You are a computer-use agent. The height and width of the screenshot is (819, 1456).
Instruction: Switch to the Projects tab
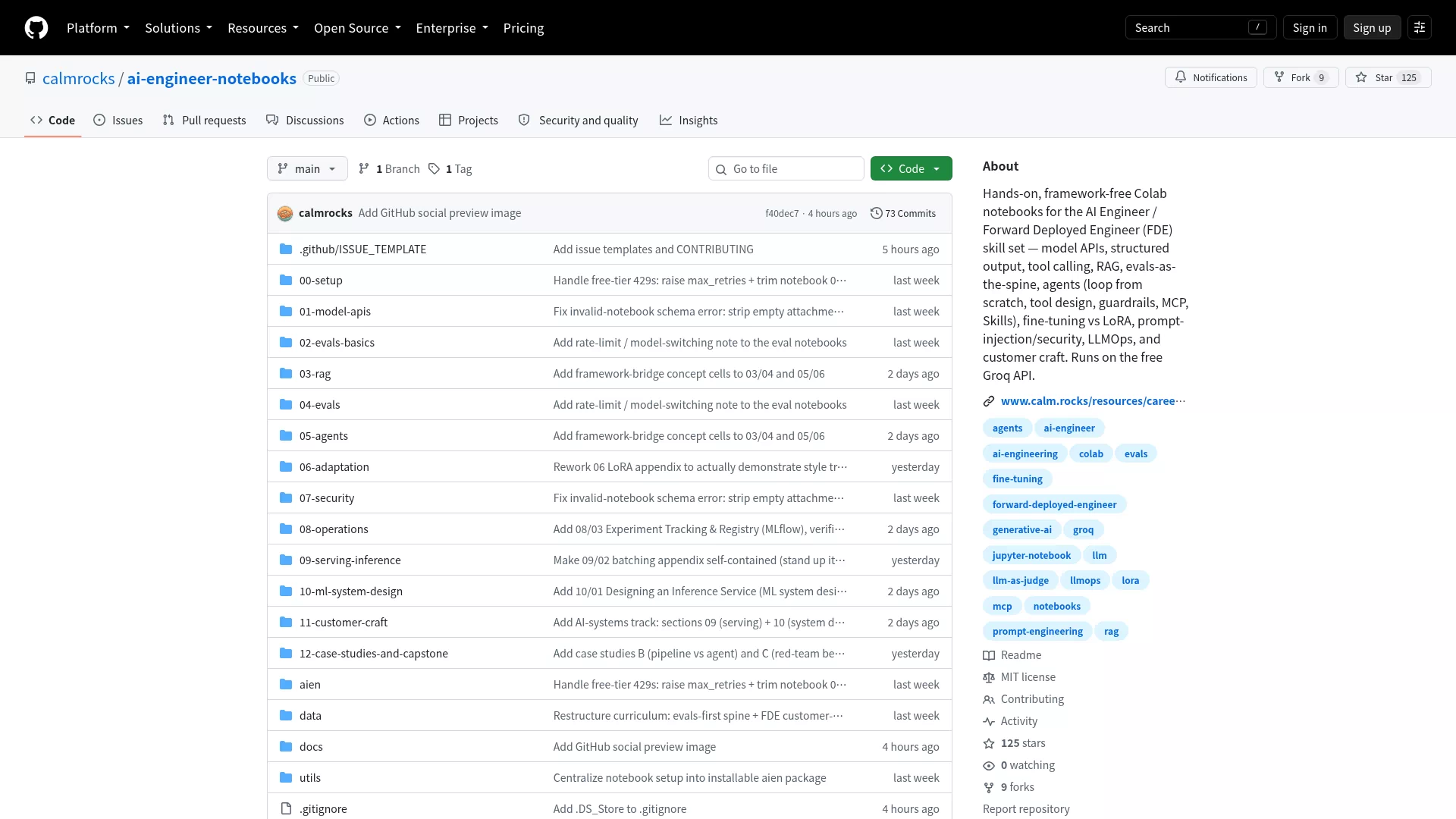pyautogui.click(x=469, y=121)
